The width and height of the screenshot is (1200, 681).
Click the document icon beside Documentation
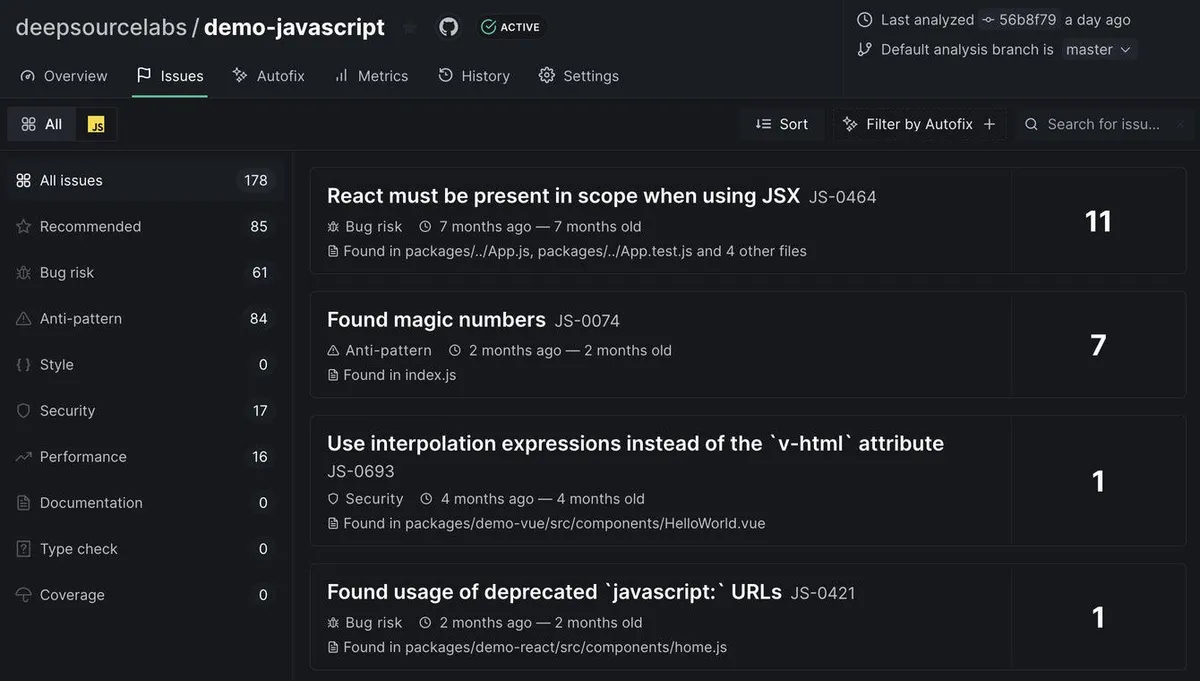click(24, 502)
